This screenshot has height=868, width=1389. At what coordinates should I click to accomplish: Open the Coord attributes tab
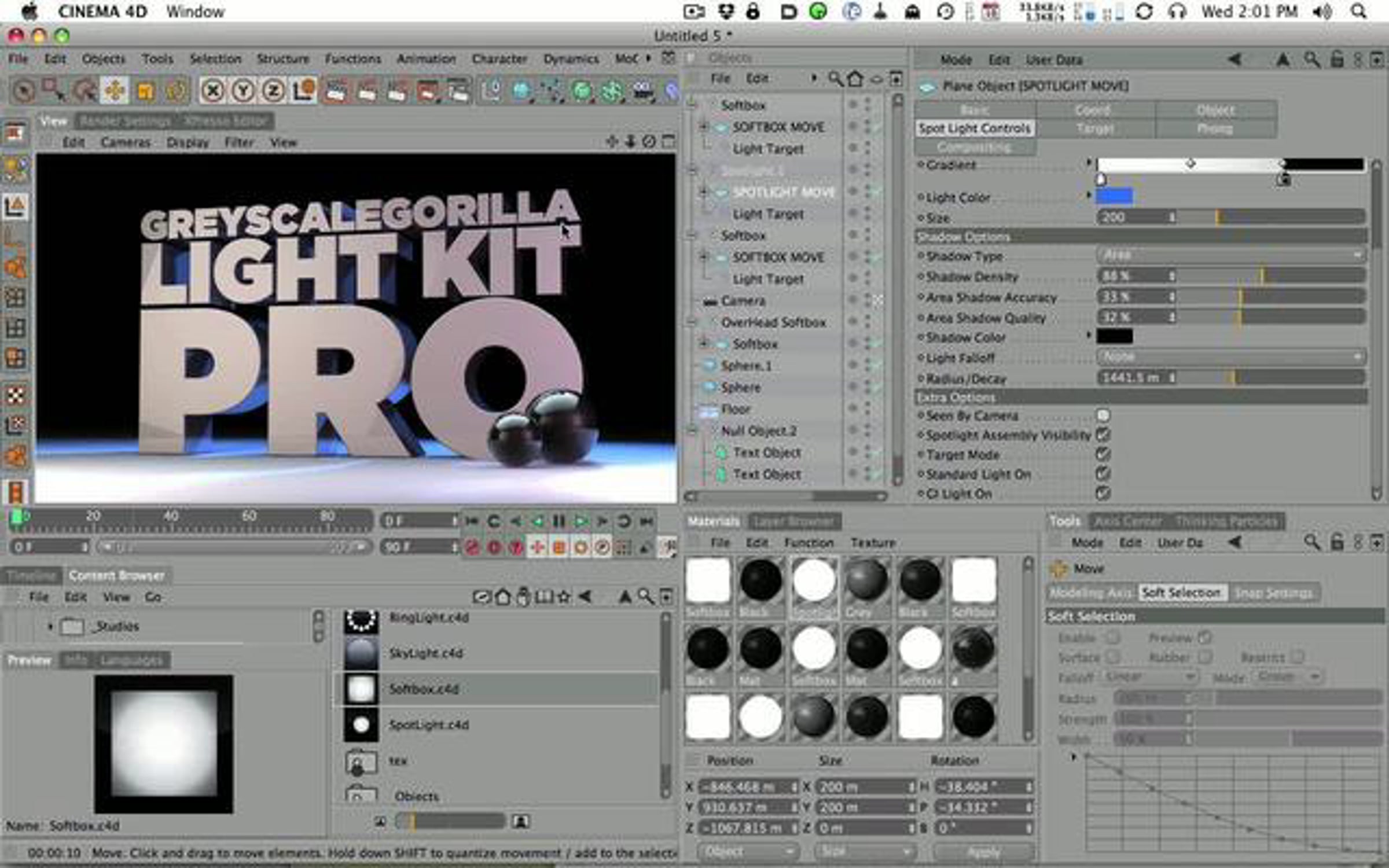pyautogui.click(x=1093, y=110)
